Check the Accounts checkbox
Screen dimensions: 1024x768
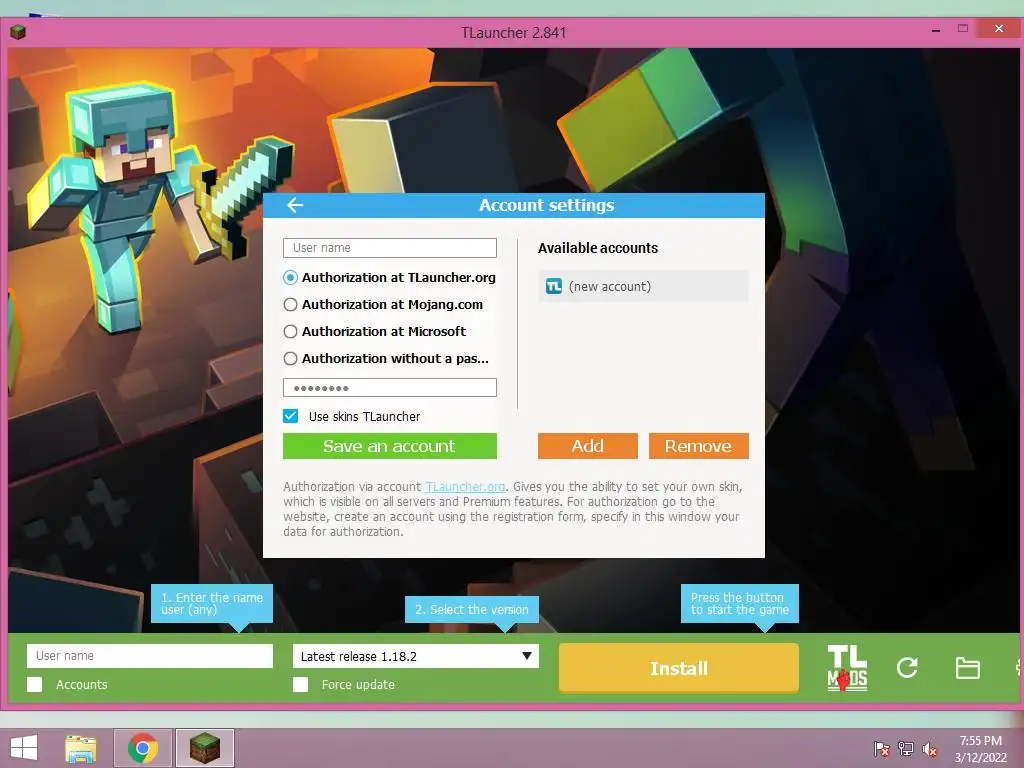tap(35, 684)
